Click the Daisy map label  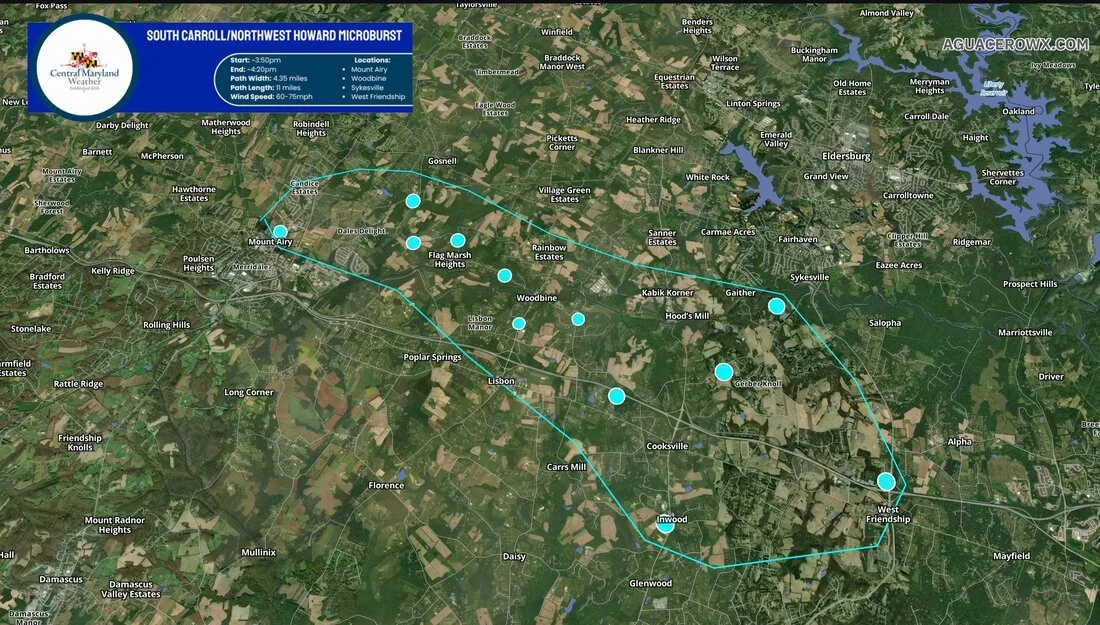(514, 556)
